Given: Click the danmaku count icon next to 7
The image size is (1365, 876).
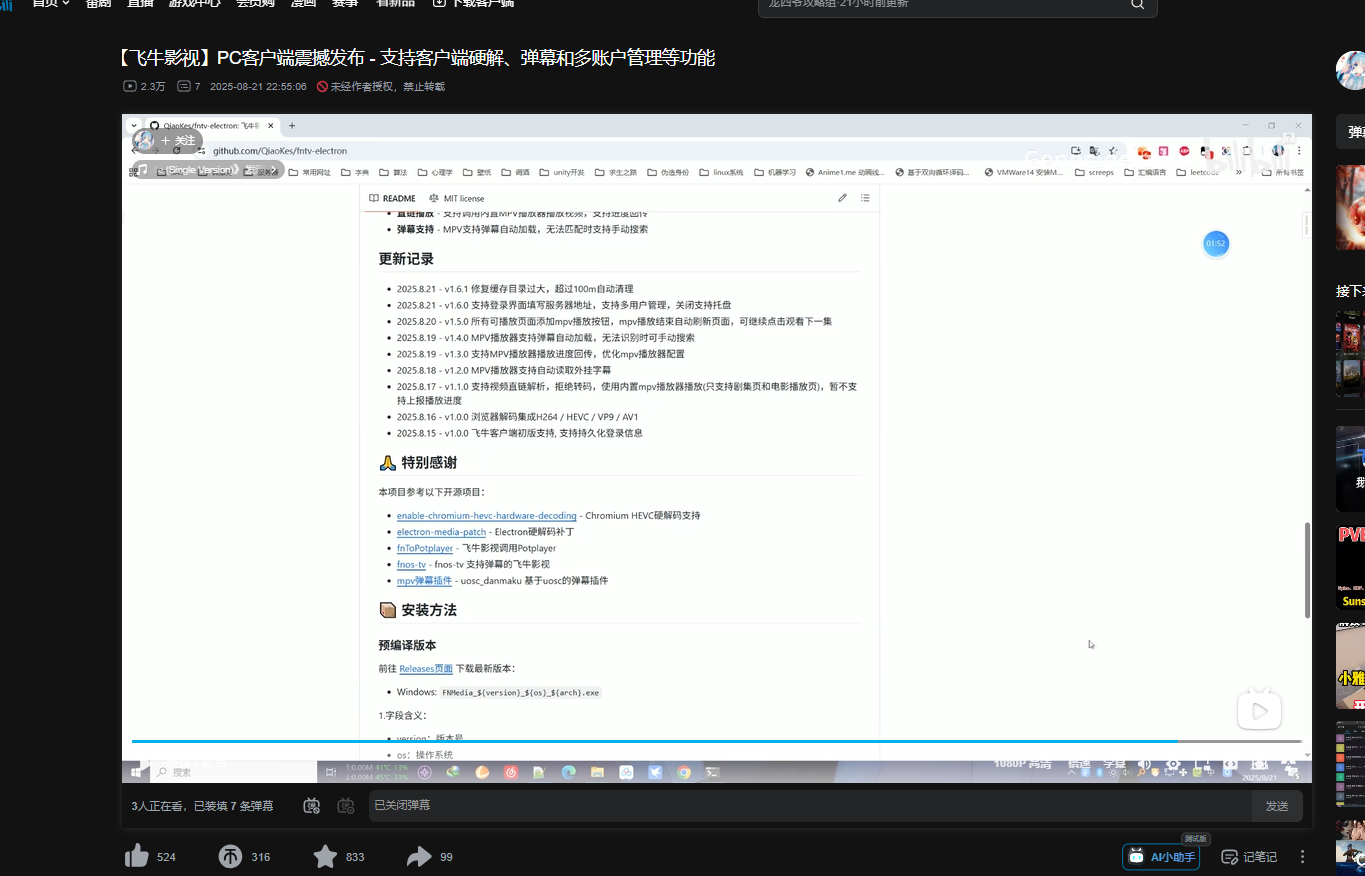Looking at the screenshot, I should pos(184,86).
